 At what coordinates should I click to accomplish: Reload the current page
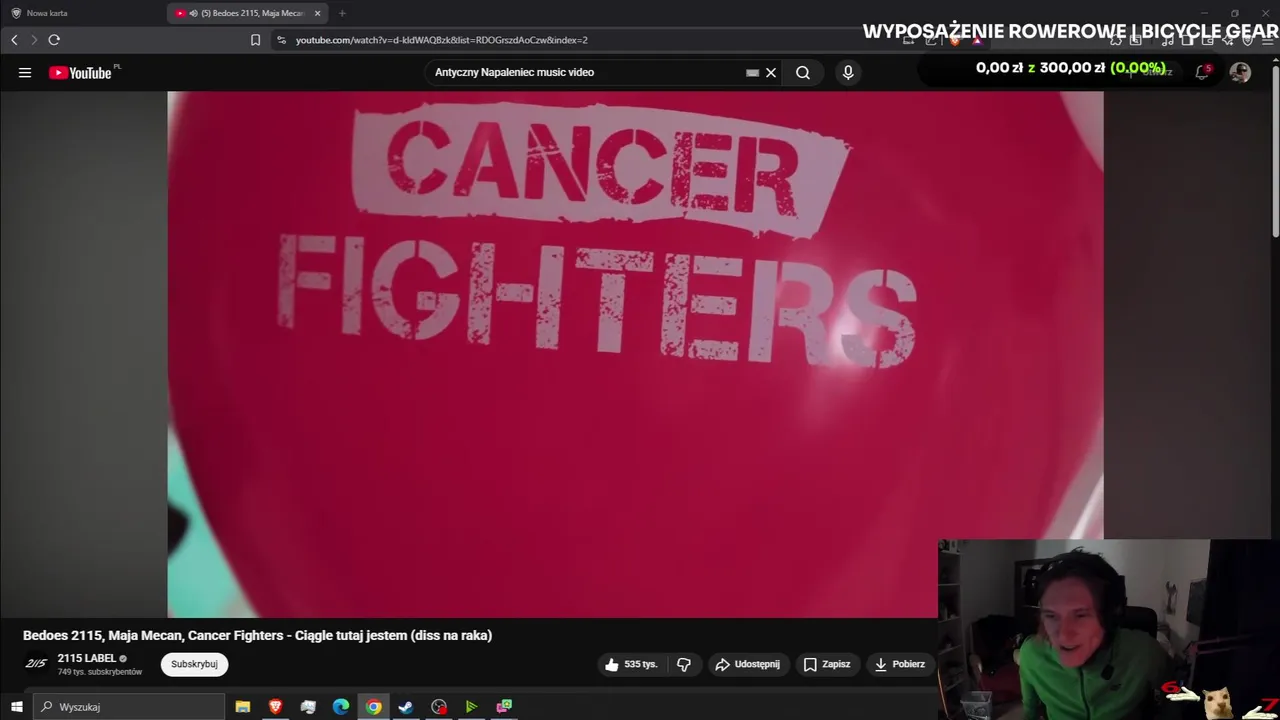pos(54,40)
